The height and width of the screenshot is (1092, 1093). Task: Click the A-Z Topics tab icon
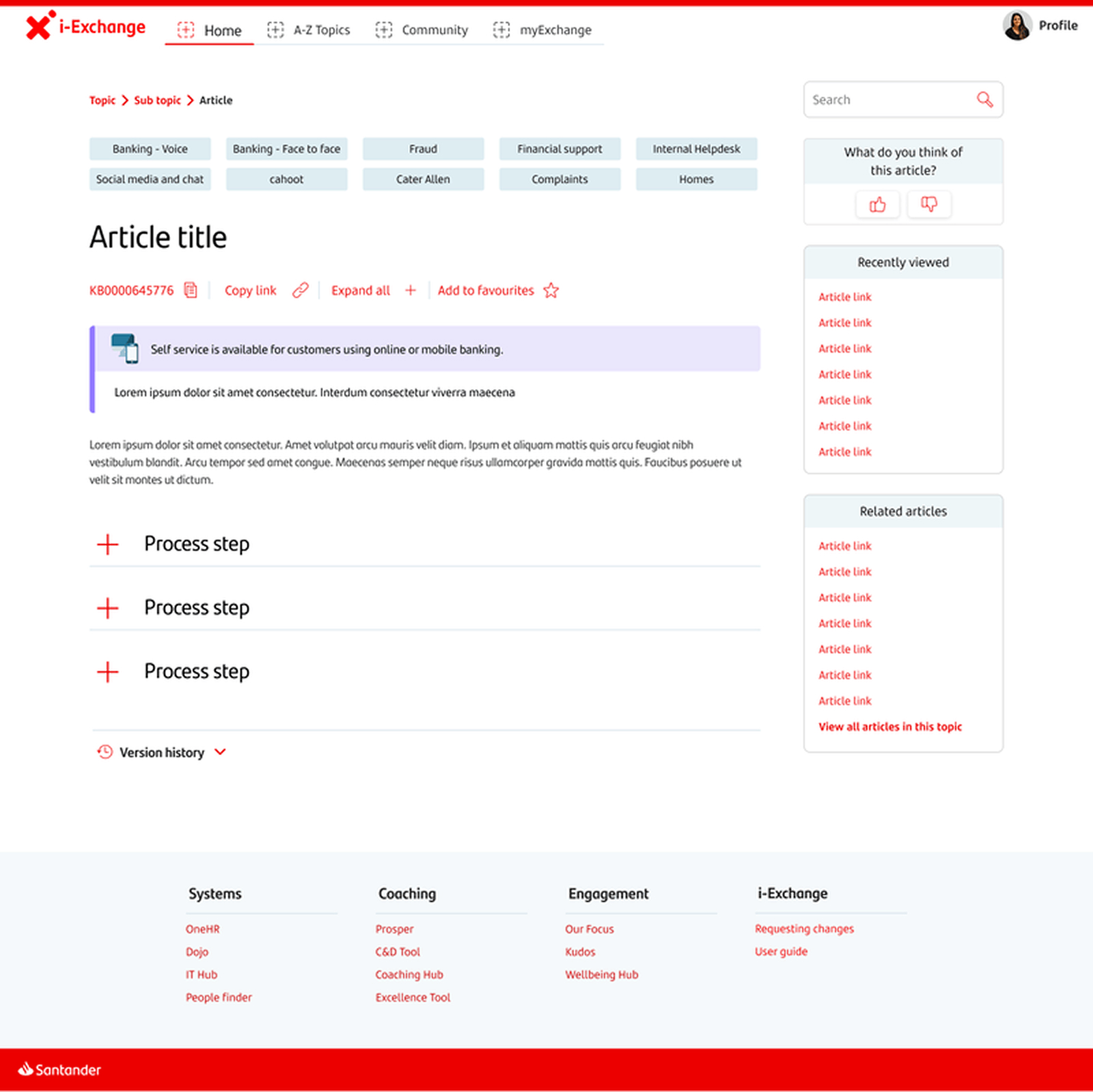click(x=275, y=29)
